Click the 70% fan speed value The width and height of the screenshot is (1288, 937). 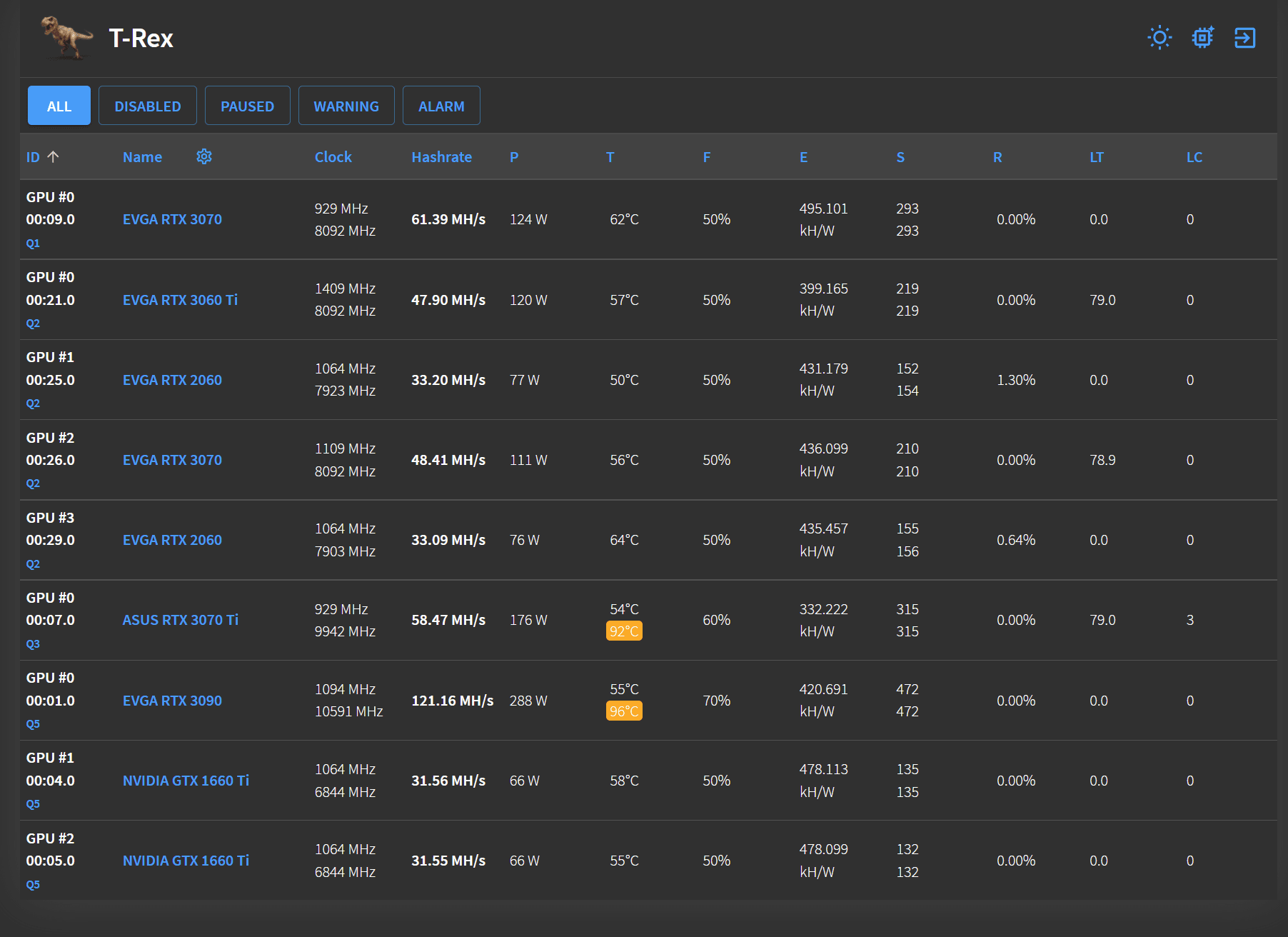pos(716,701)
